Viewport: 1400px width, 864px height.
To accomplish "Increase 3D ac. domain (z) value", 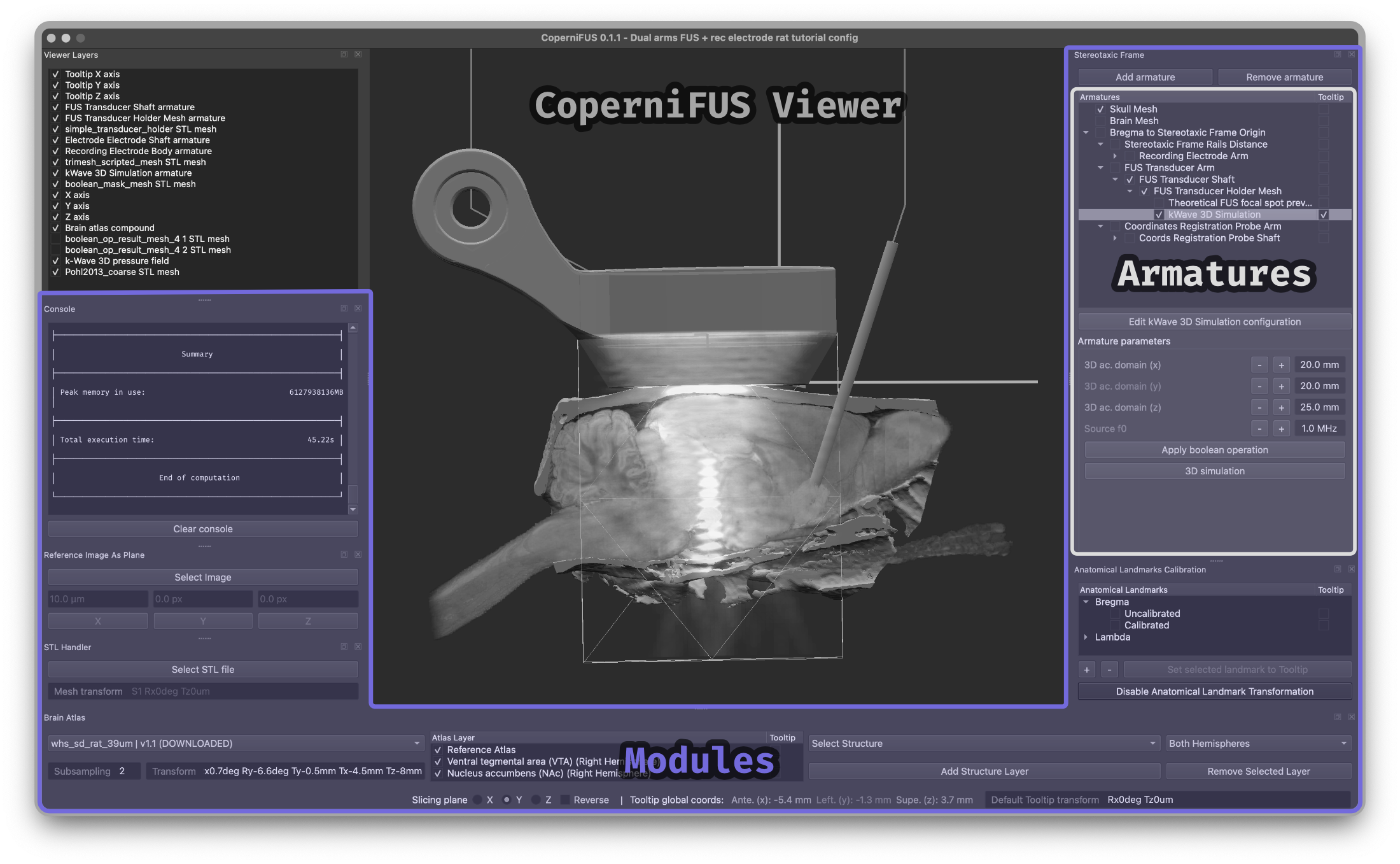I will [x=1281, y=407].
